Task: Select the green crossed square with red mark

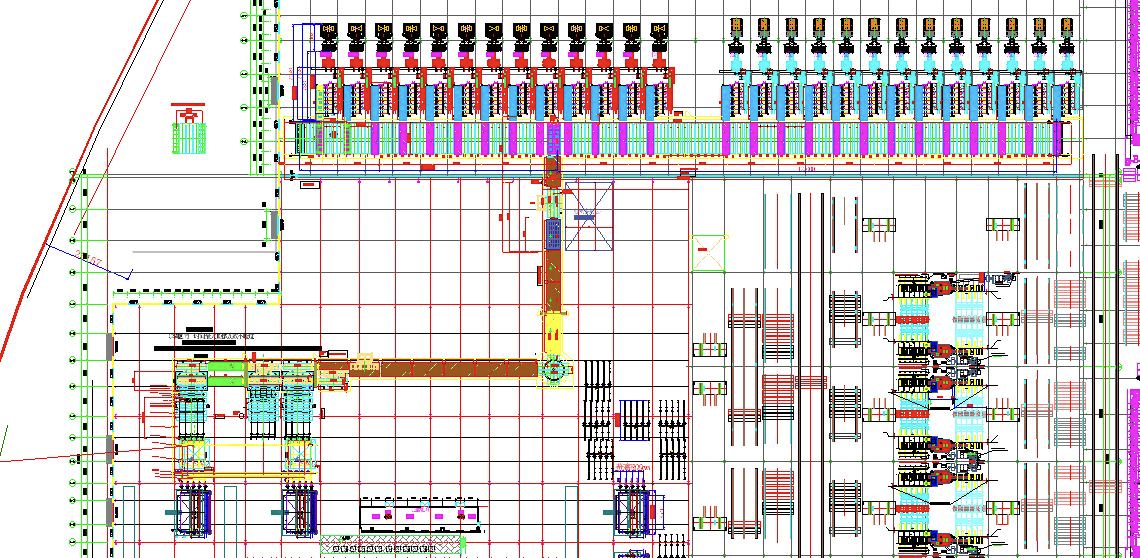Action: click(x=710, y=251)
